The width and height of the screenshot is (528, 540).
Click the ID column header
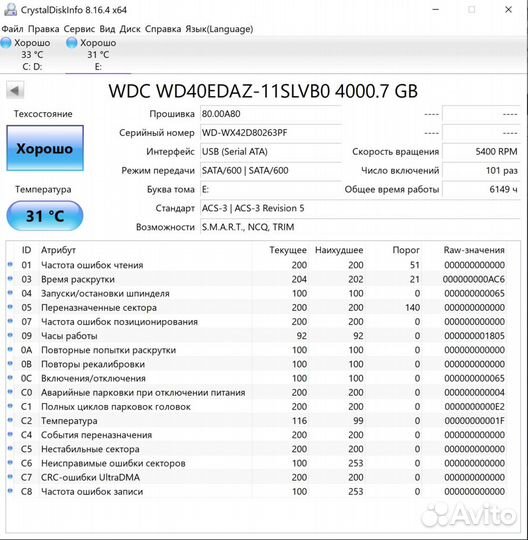pyautogui.click(x=27, y=250)
